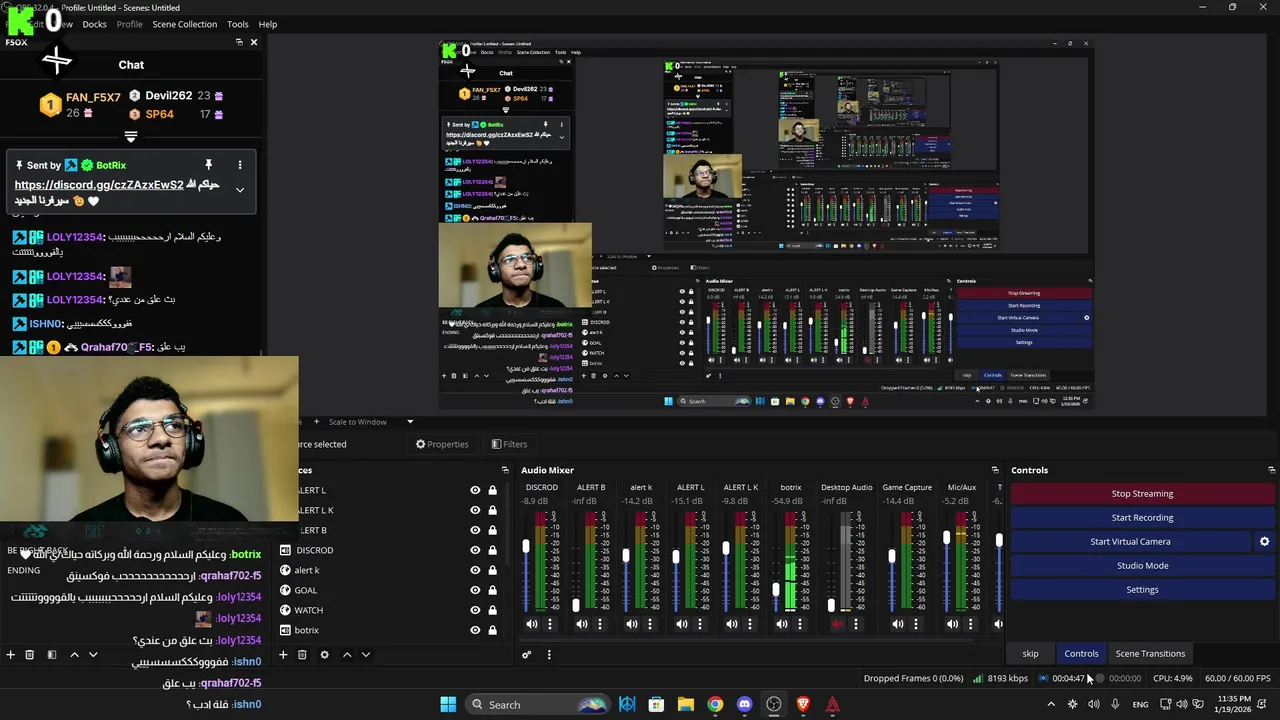Expand the pinned message chevron

(240, 190)
